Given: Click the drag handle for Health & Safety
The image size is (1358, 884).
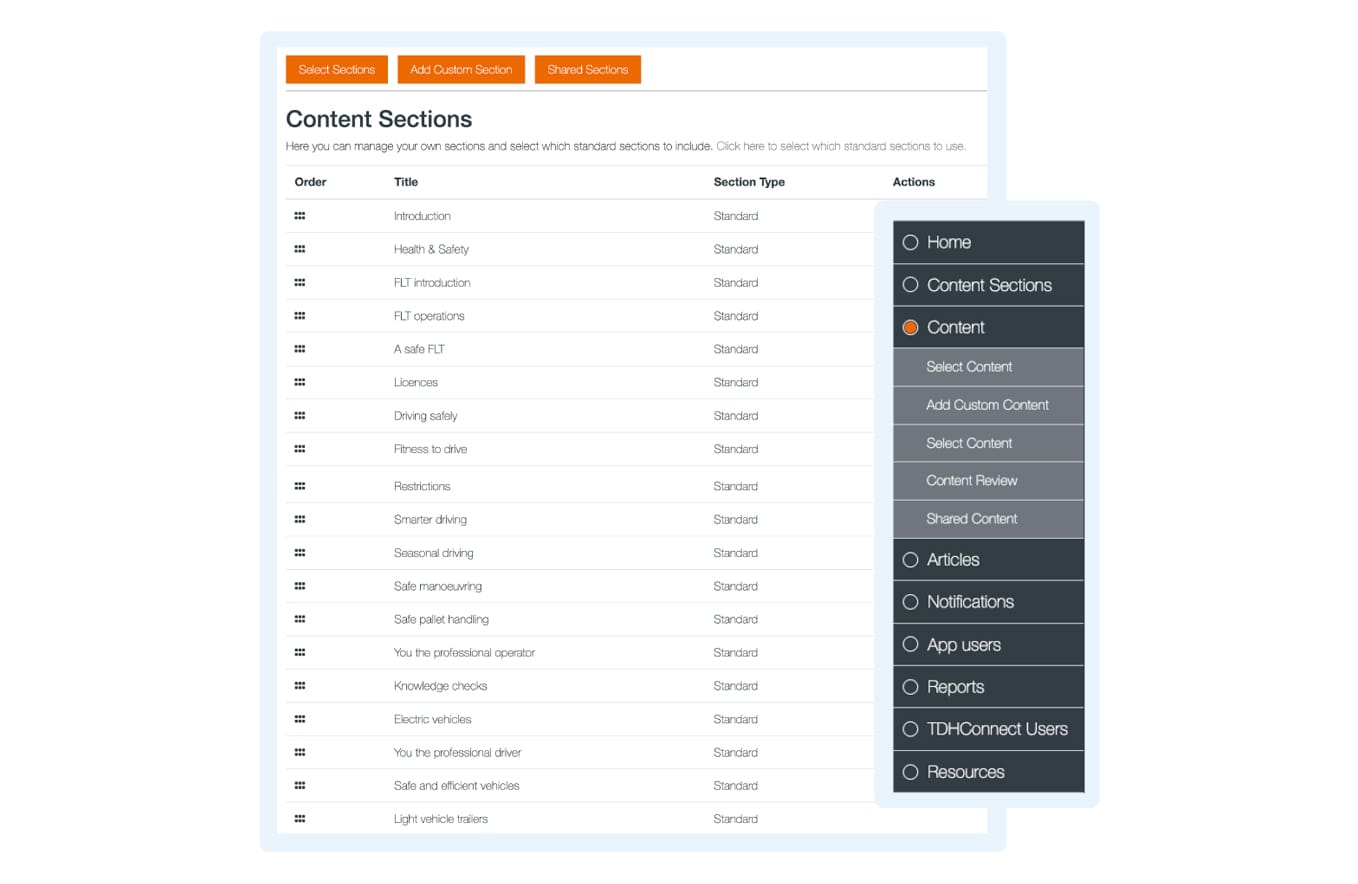Looking at the screenshot, I should click(x=300, y=249).
